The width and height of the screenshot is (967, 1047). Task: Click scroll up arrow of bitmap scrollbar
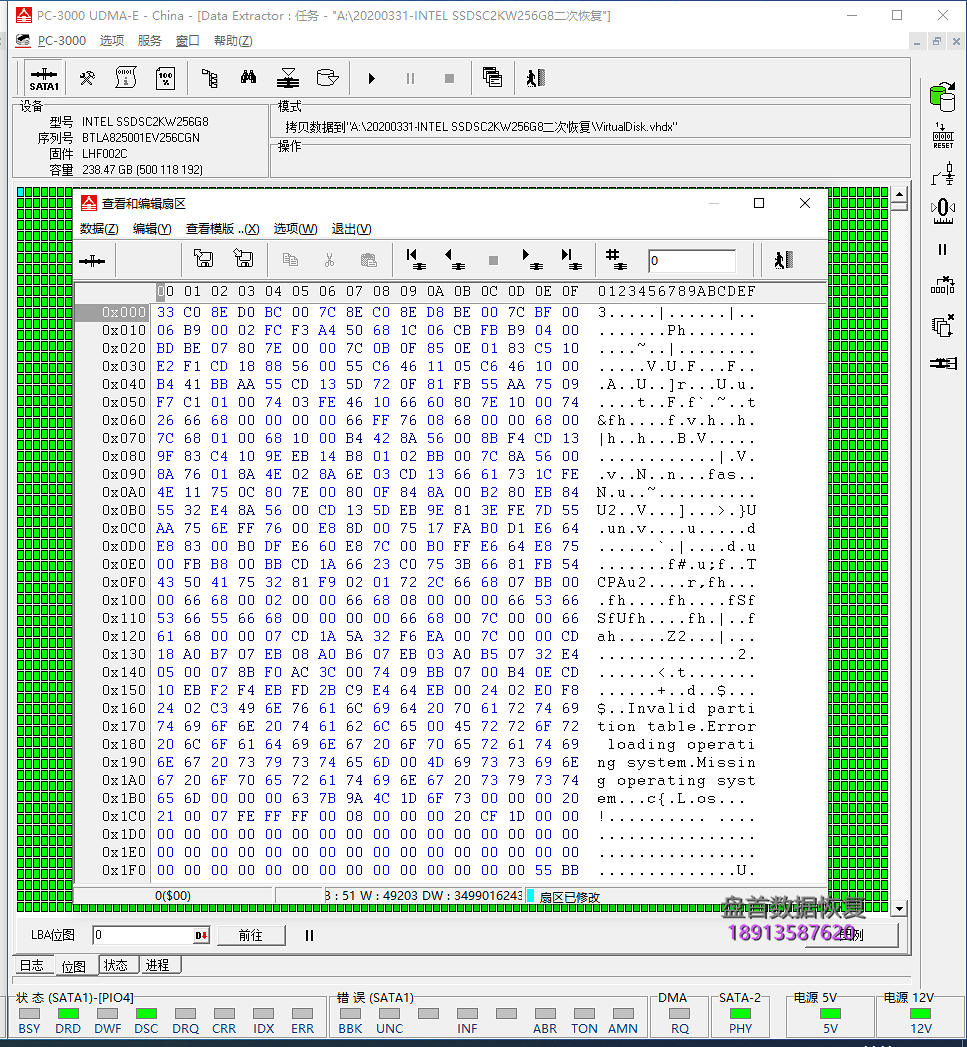(900, 195)
